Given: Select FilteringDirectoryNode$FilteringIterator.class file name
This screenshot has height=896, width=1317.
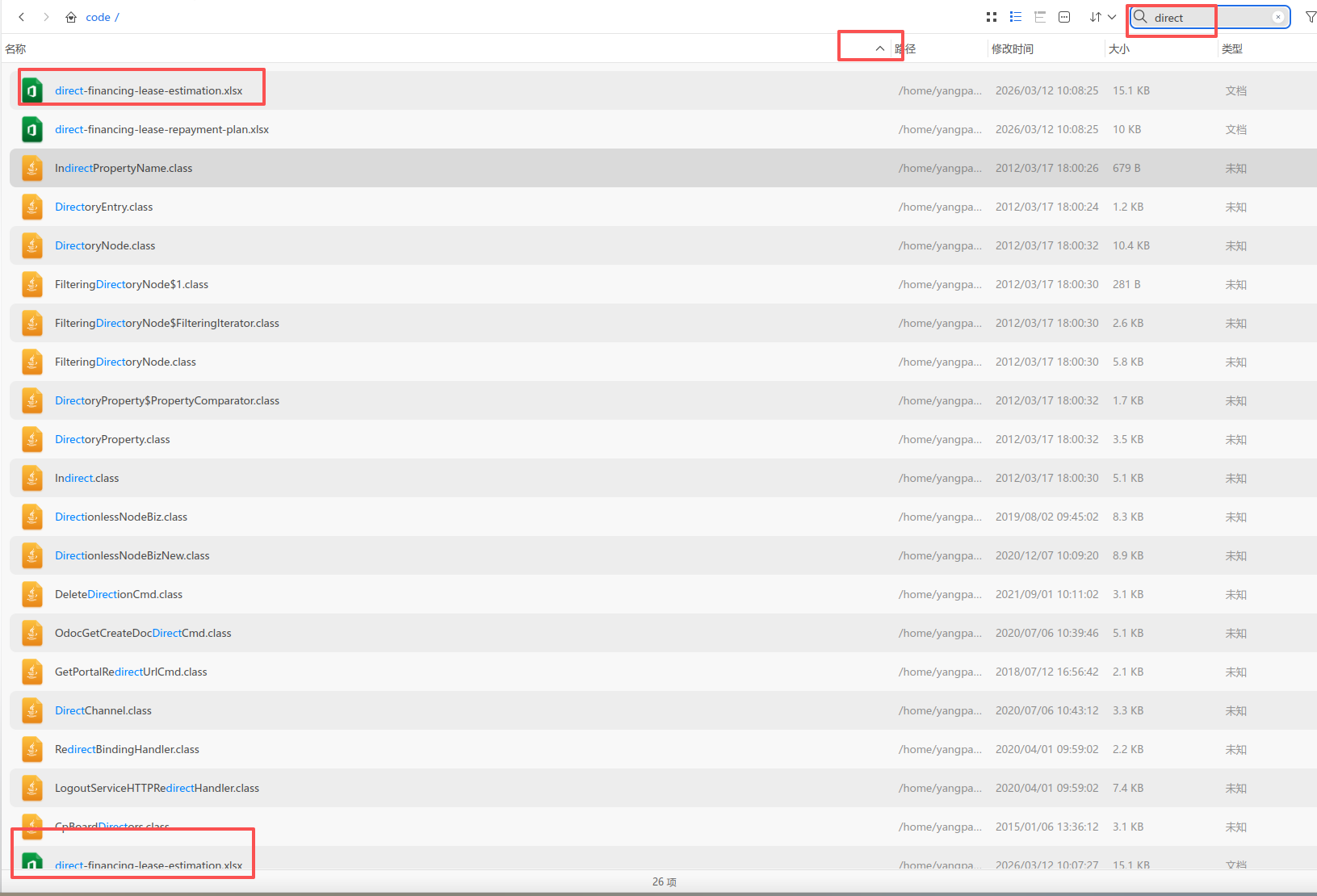Looking at the screenshot, I should point(167,323).
